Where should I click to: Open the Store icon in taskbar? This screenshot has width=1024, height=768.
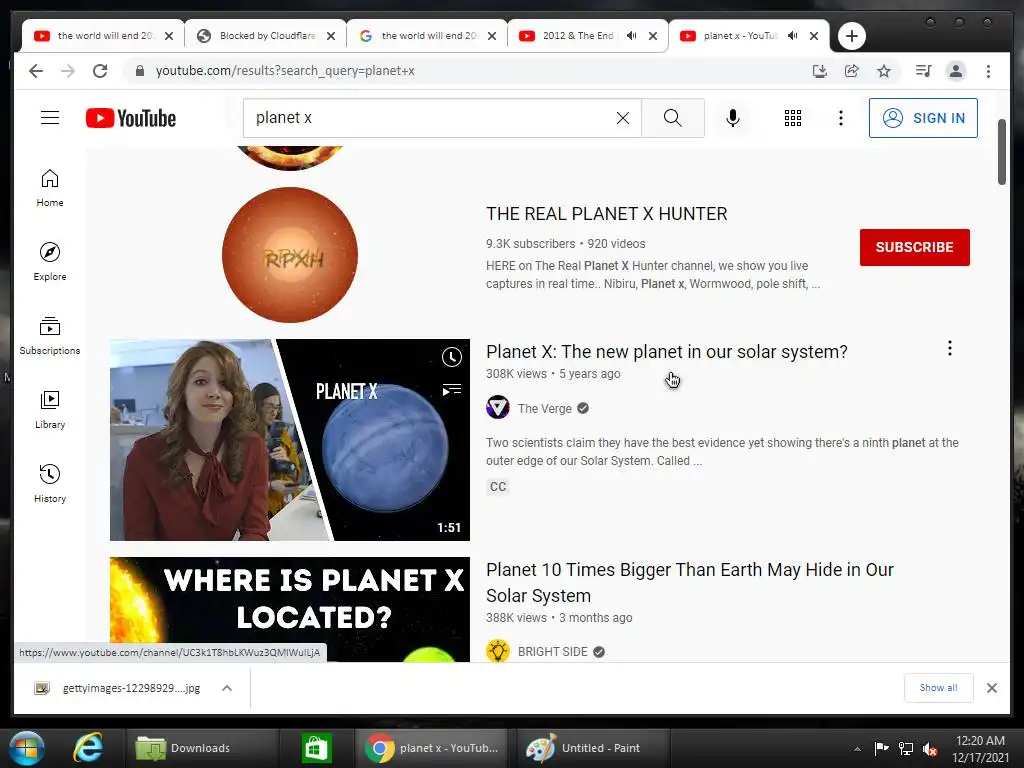pos(317,748)
